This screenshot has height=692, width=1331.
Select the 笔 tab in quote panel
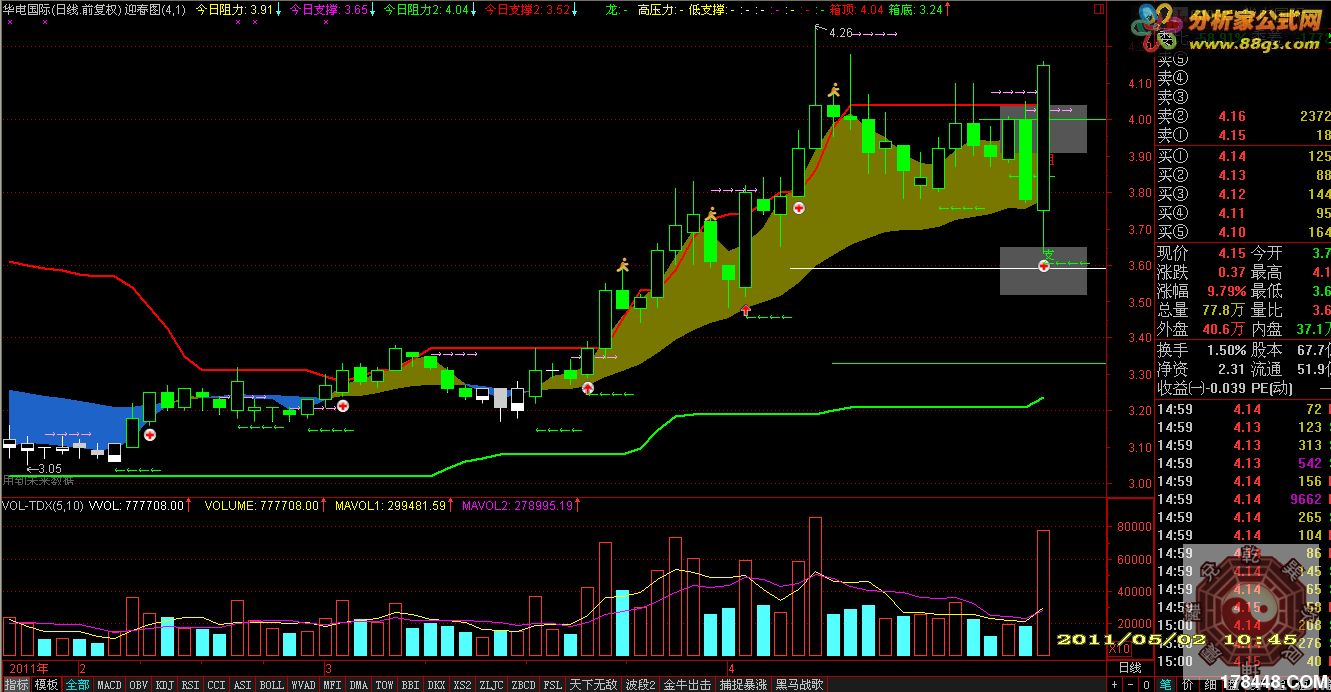coord(1166,685)
